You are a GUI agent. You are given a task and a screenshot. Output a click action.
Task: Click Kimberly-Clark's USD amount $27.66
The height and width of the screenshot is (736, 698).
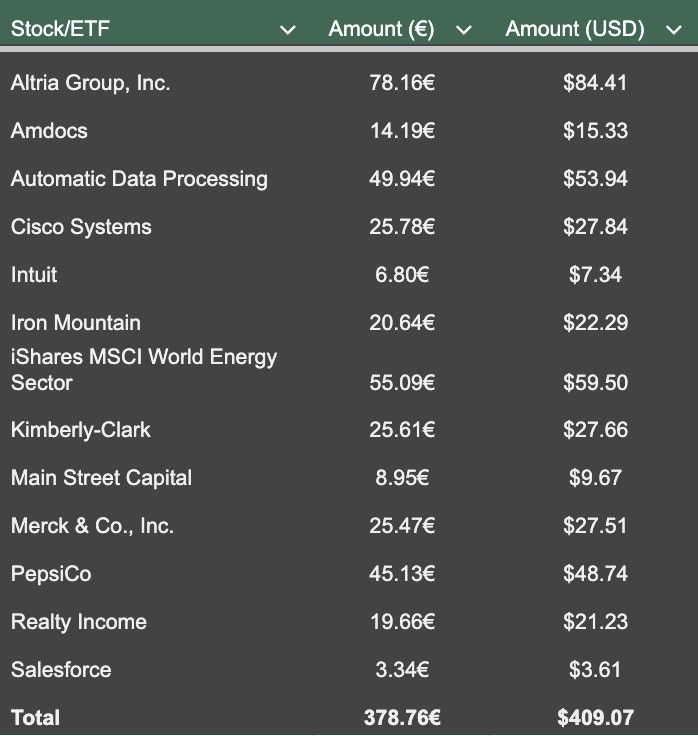(595, 430)
